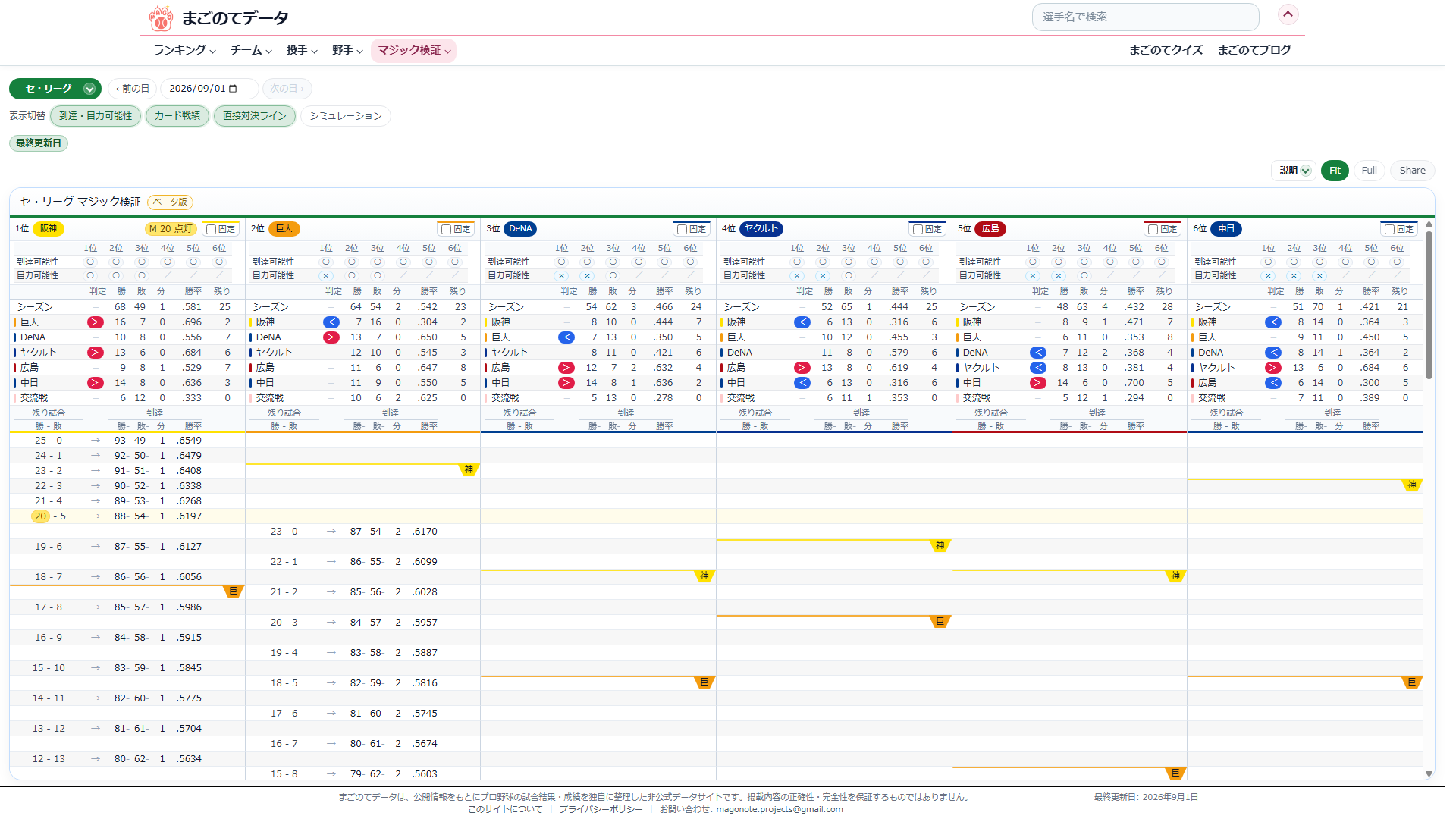Click the 巨 line marker in 阪神 column
Viewport: 1456px width, 819px height.
(x=234, y=591)
